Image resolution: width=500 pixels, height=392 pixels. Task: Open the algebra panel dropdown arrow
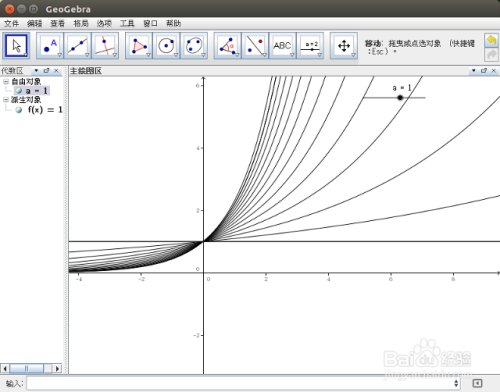click(36, 71)
